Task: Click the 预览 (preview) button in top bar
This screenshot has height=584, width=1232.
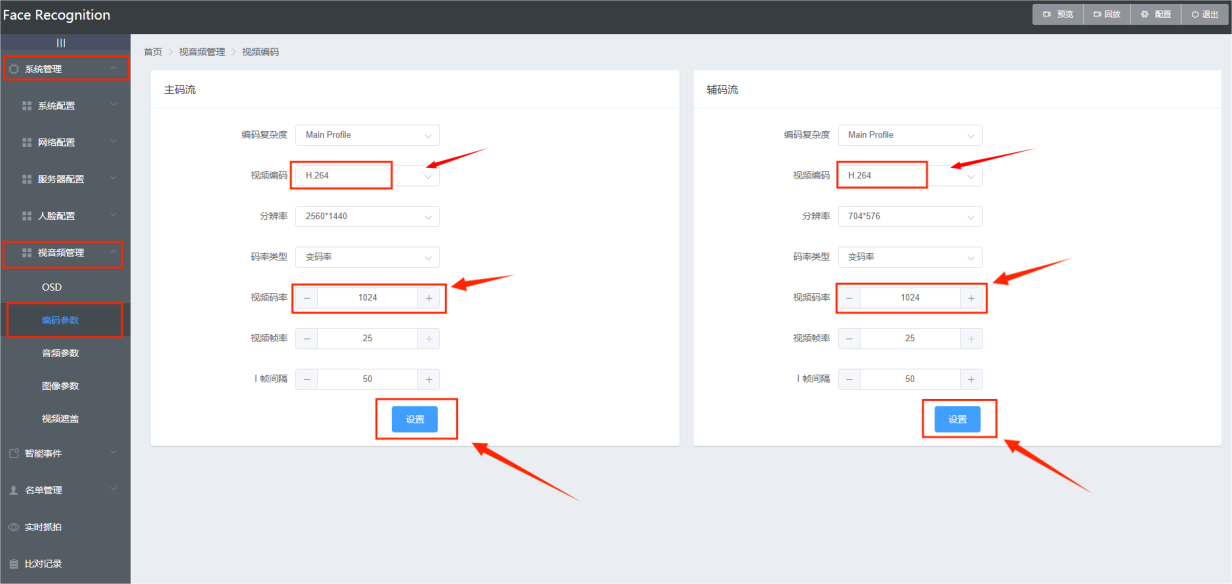Action: [1058, 14]
